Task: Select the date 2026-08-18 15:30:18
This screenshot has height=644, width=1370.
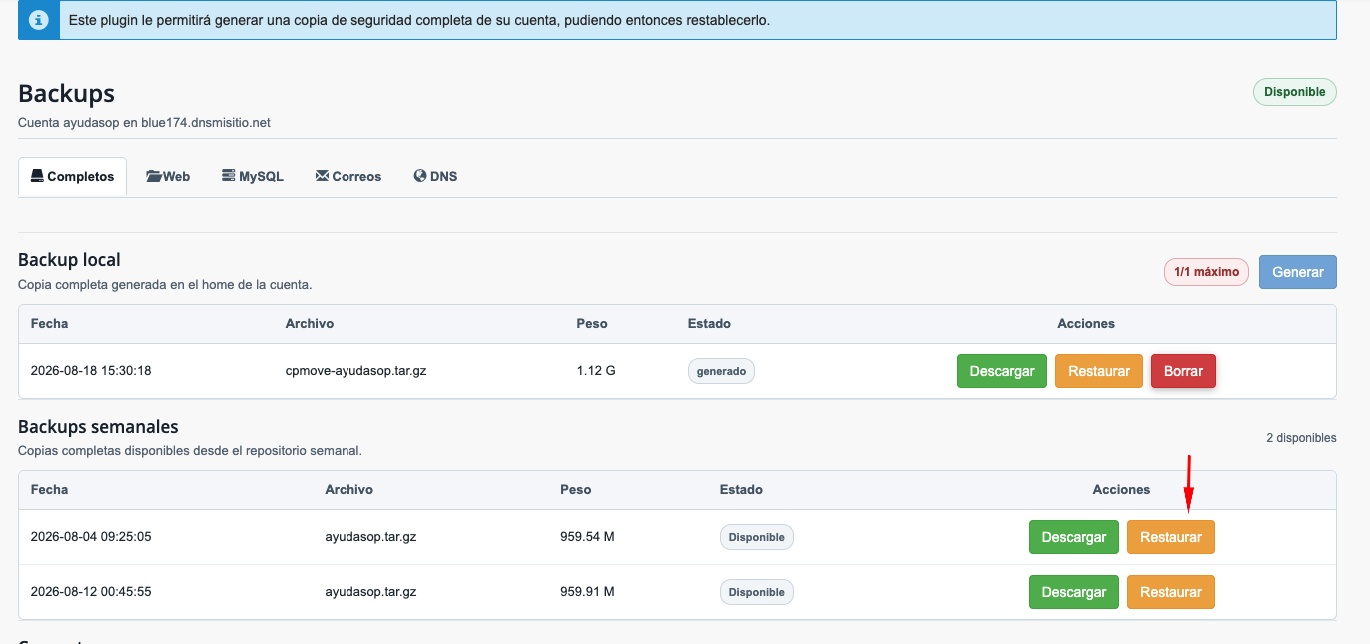Action: pos(91,371)
